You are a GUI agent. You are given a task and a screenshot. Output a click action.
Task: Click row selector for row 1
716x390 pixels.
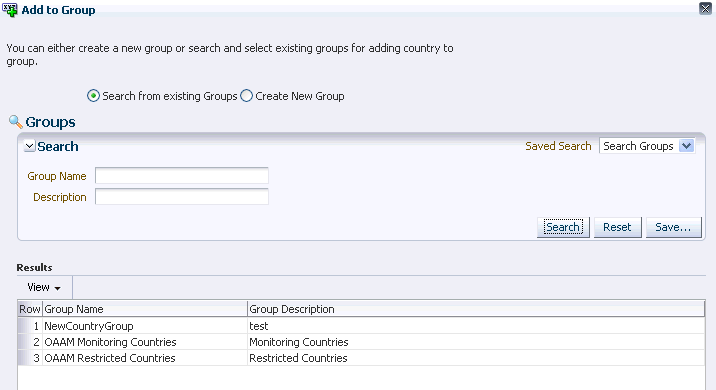tap(30, 326)
